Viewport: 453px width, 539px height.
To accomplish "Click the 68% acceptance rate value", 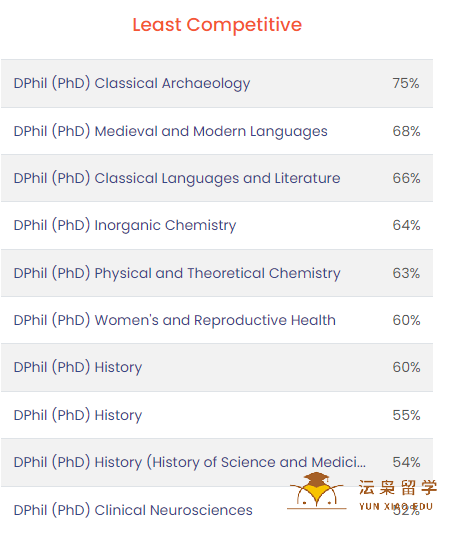I will coord(406,131).
